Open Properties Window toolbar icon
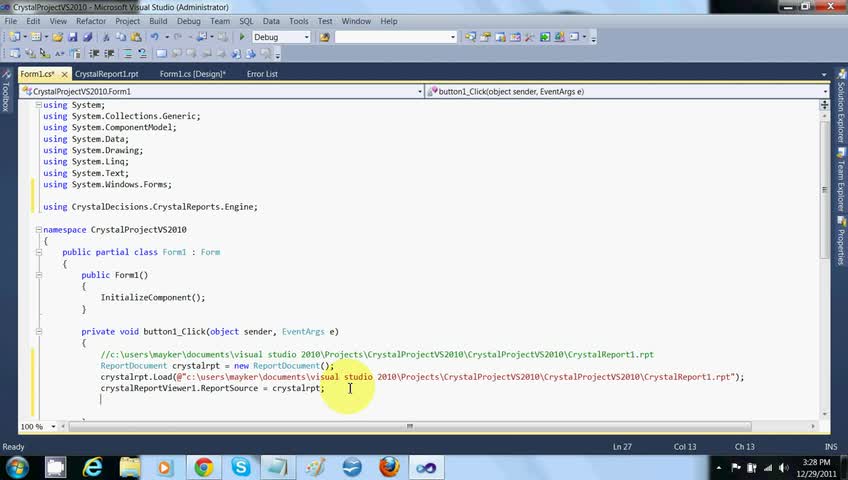Screen dimensions: 848x480 tap(486, 37)
